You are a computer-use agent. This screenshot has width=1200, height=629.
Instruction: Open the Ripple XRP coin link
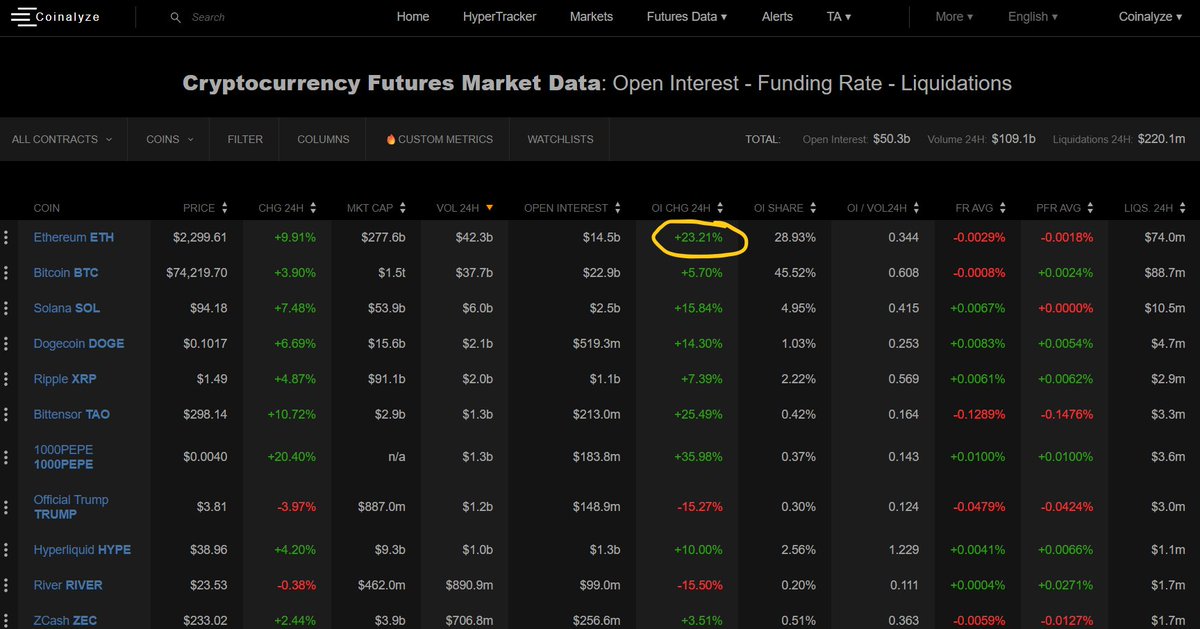click(65, 379)
